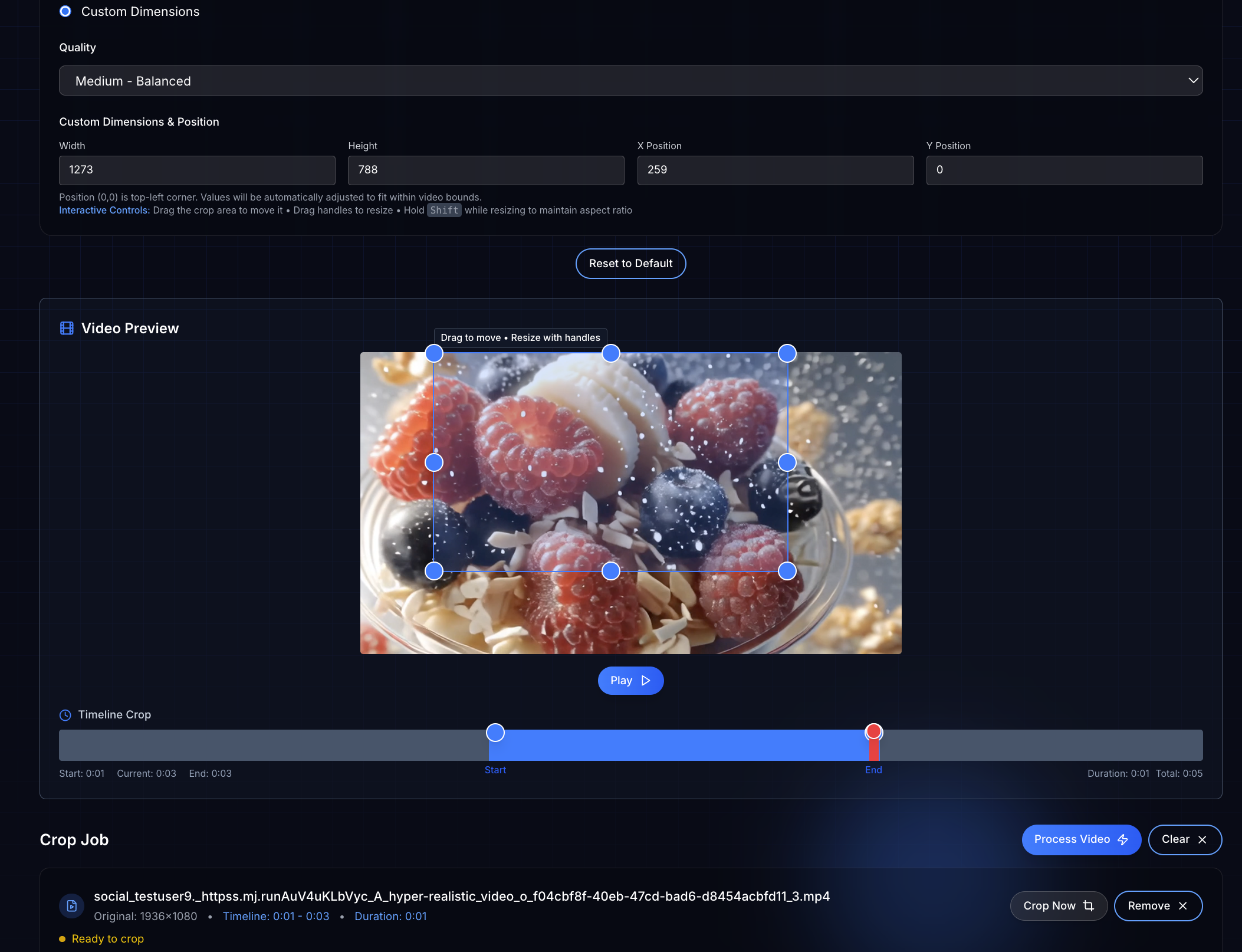Click the X icon on the Clear button
Screen dimensions: 1242x952
point(1202,840)
